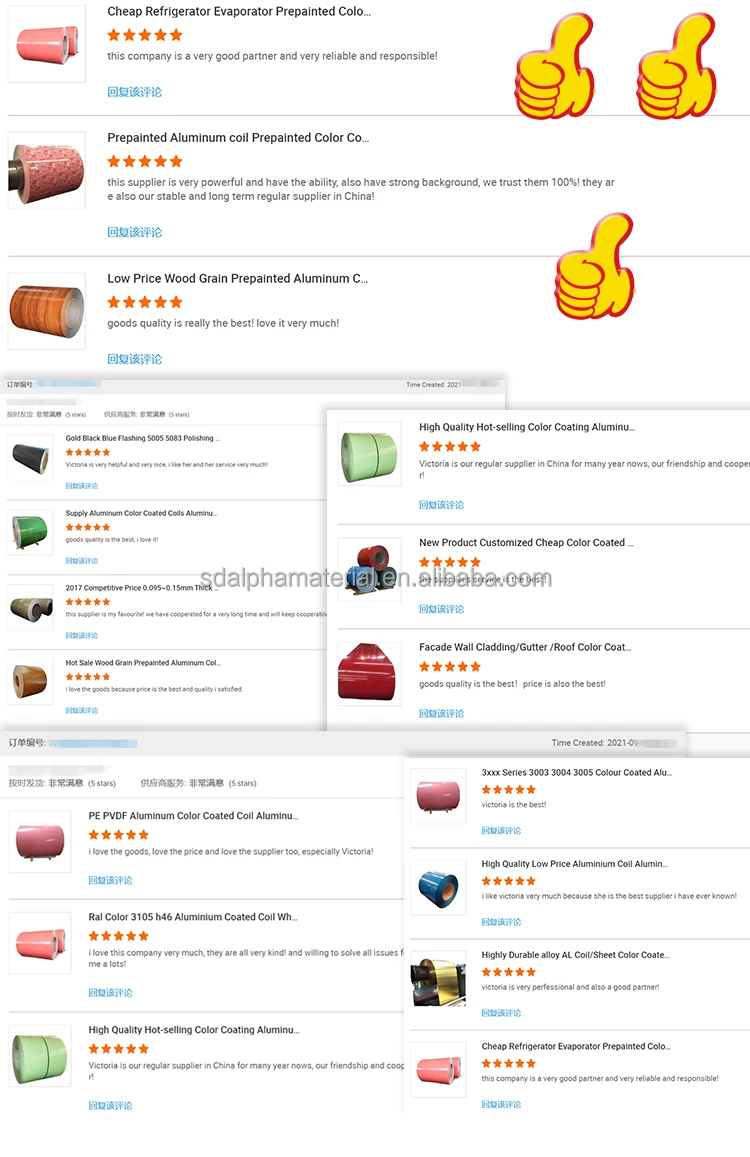Screen dimensions: 750x1157
Task: Click reply link under Low Price Wood Grain review
Action: [x=134, y=359]
